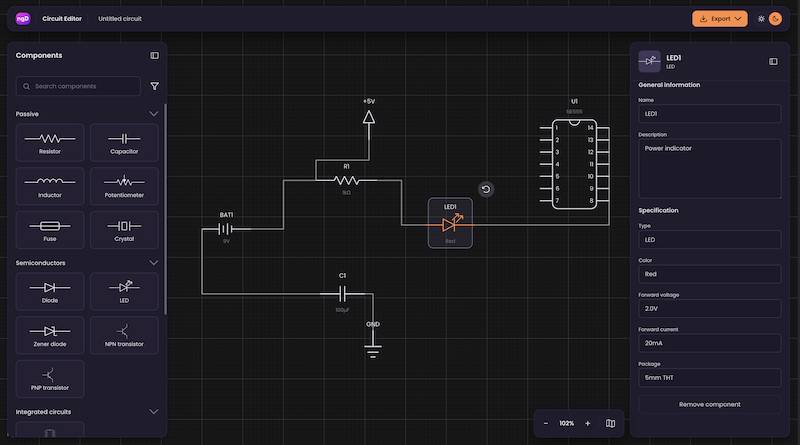The image size is (800, 445).
Task: Click the 9V label under BAT1
Action: pyautogui.click(x=226, y=241)
